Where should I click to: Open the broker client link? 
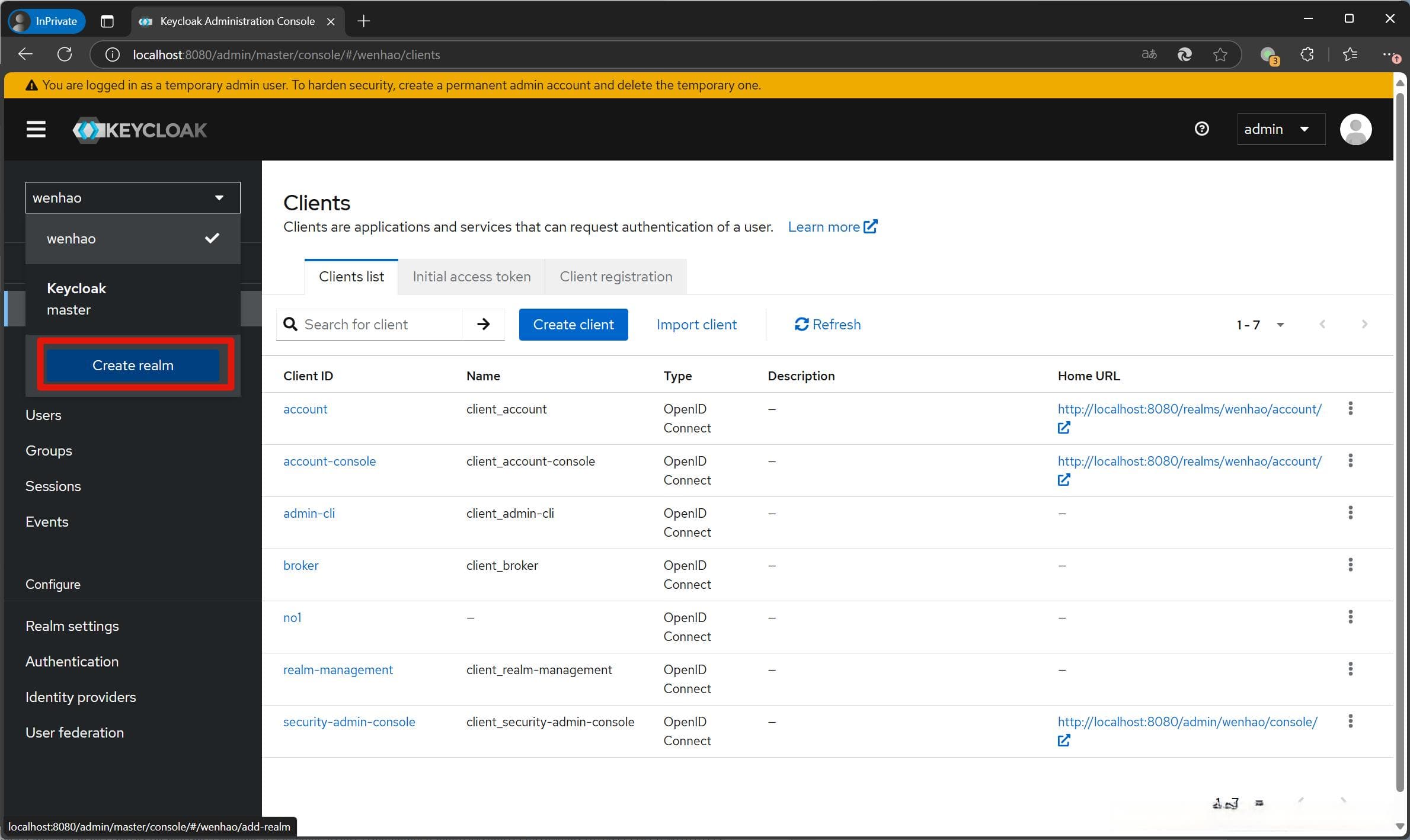300,565
